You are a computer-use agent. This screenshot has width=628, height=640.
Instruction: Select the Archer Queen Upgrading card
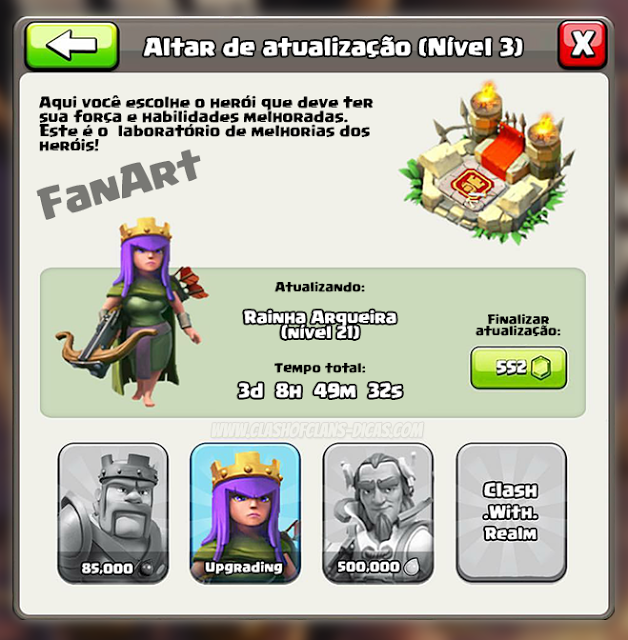point(246,513)
